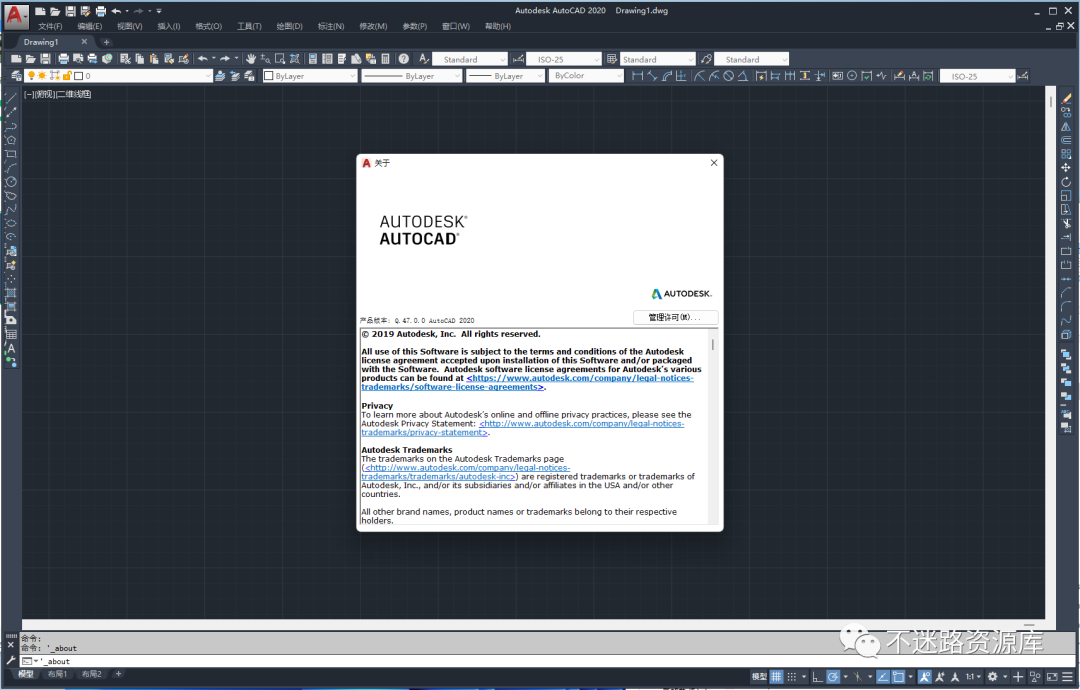
Task: Select the Multiline Text tool (A) in draw toolbar
Action: [11, 348]
